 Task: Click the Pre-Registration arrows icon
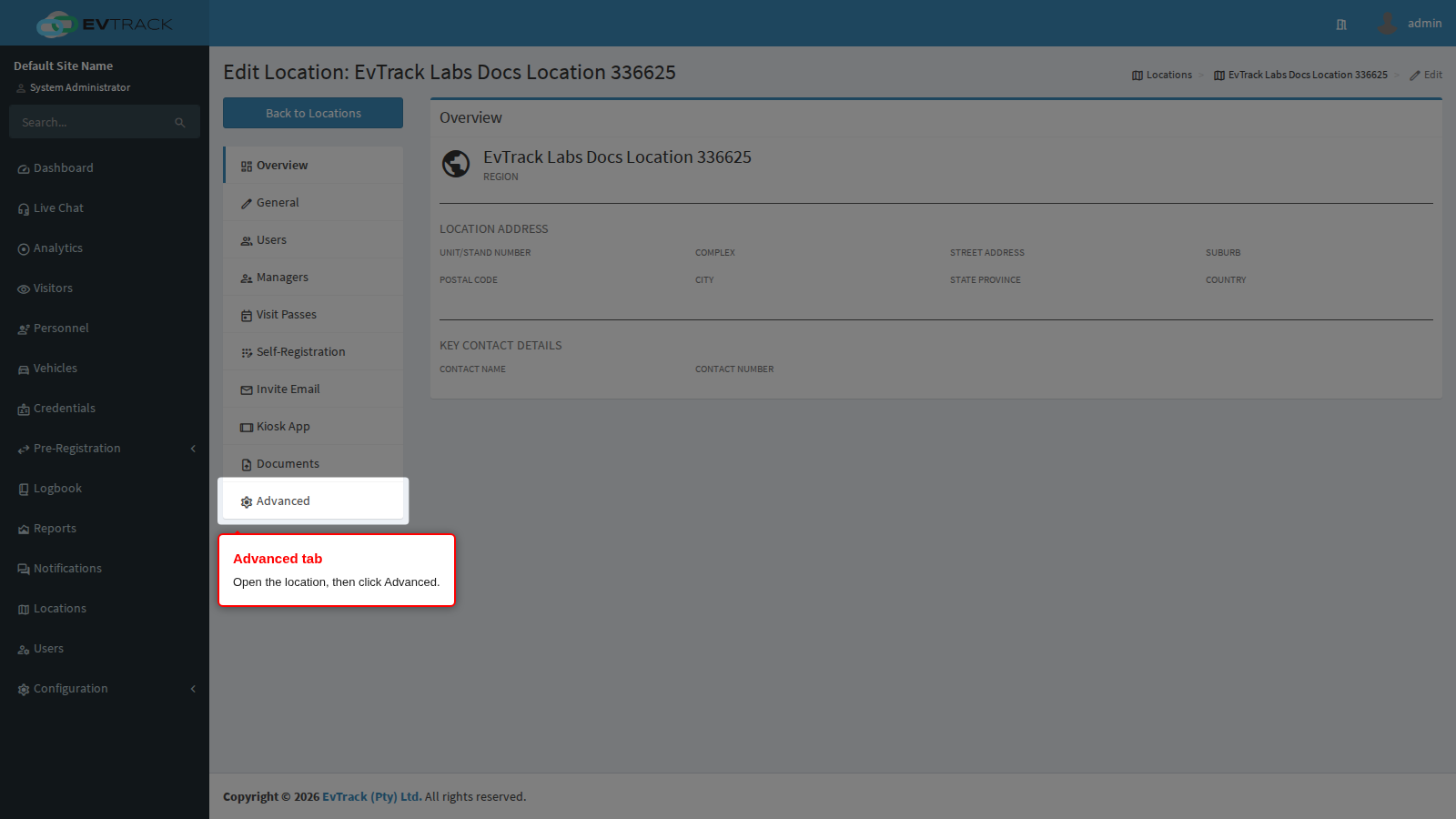point(24,450)
